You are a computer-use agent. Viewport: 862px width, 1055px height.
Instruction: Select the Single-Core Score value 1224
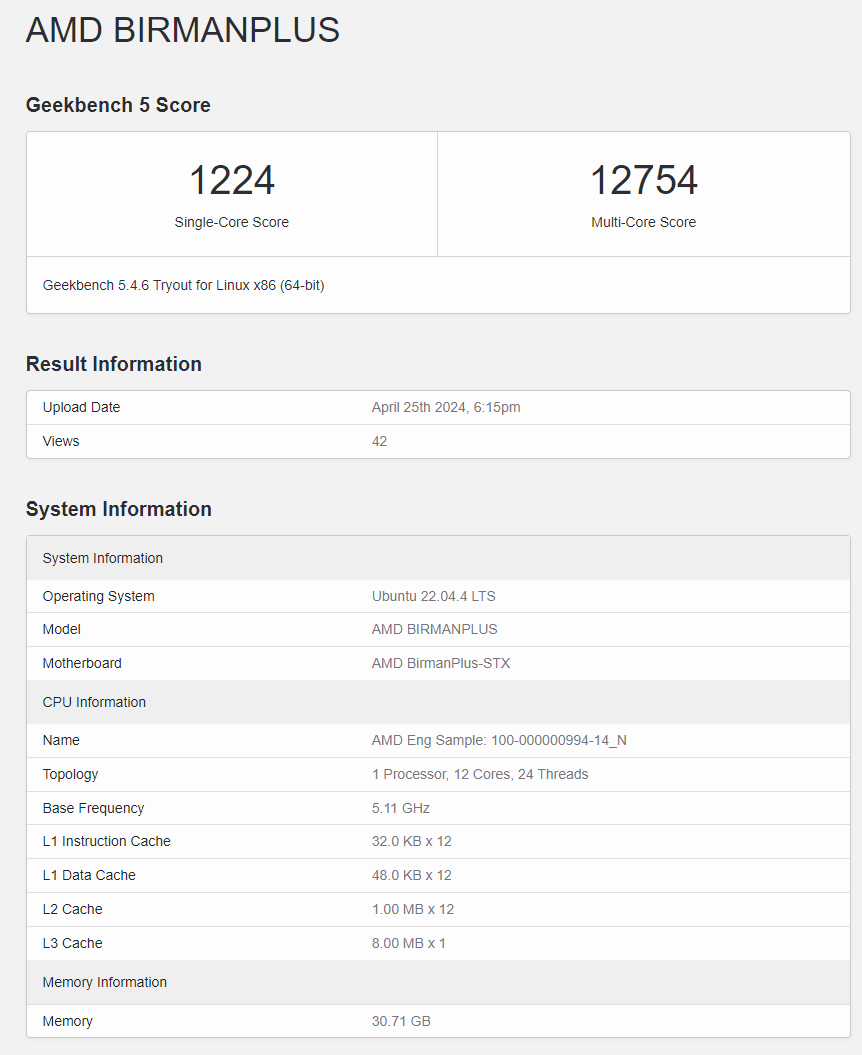pyautogui.click(x=232, y=180)
